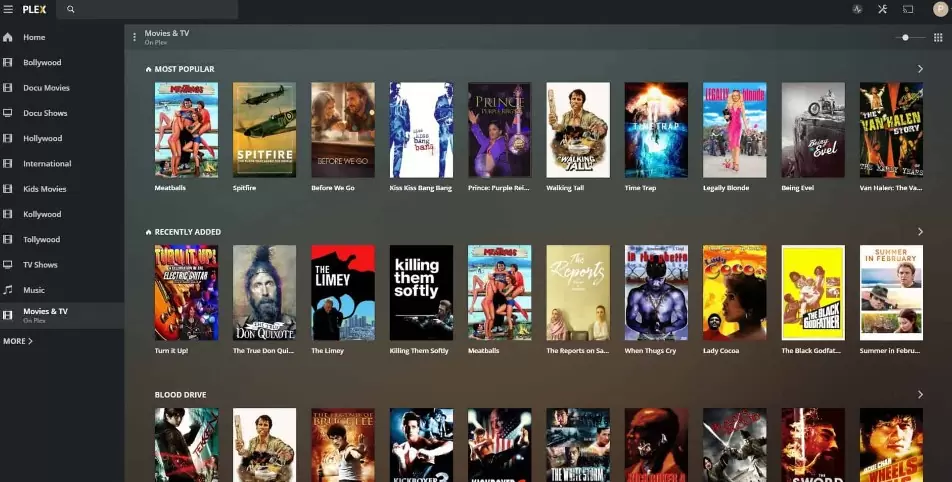
Task: Open the activity pulse icon
Action: (857, 9)
